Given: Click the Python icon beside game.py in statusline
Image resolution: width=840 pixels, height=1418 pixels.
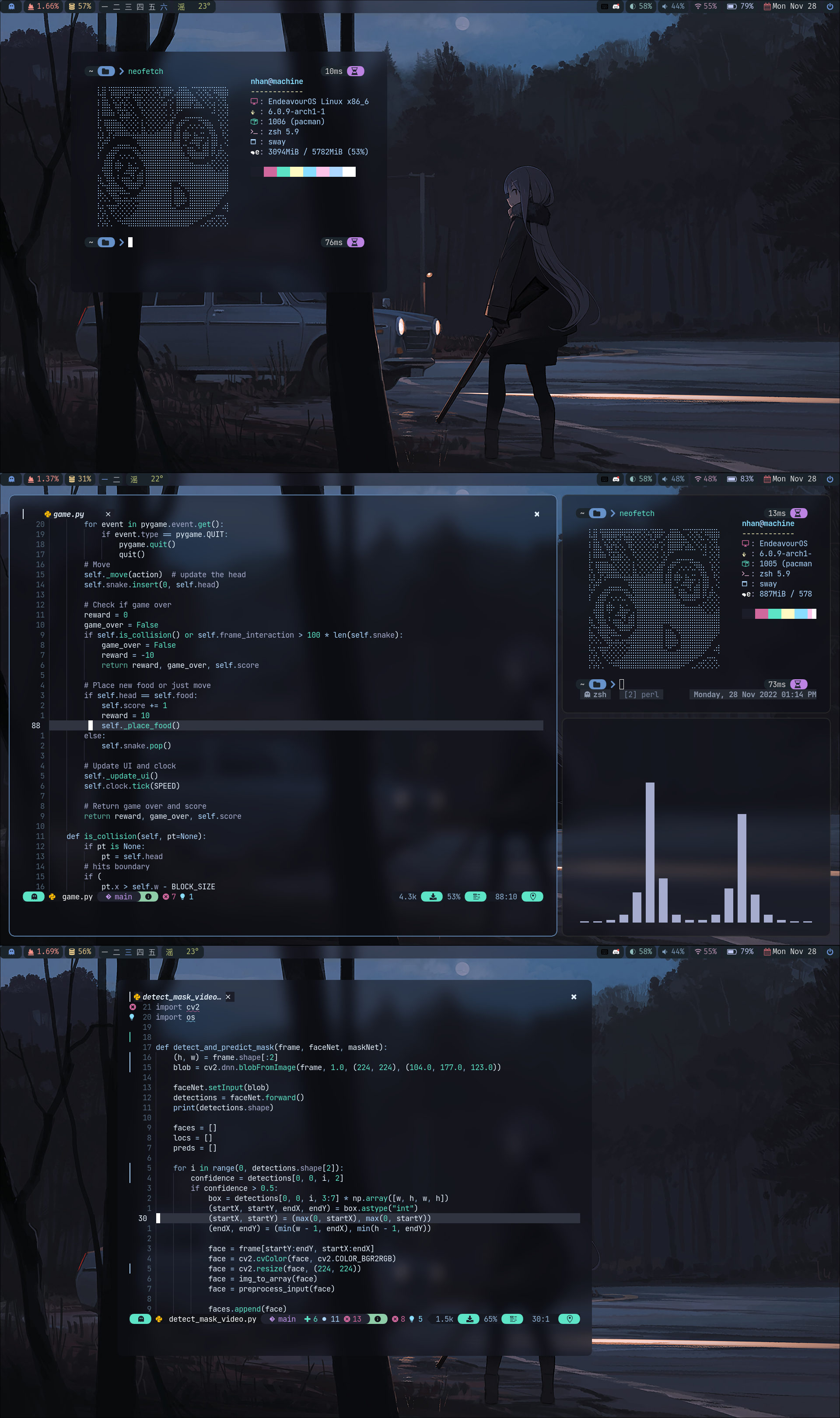Looking at the screenshot, I should [52, 897].
